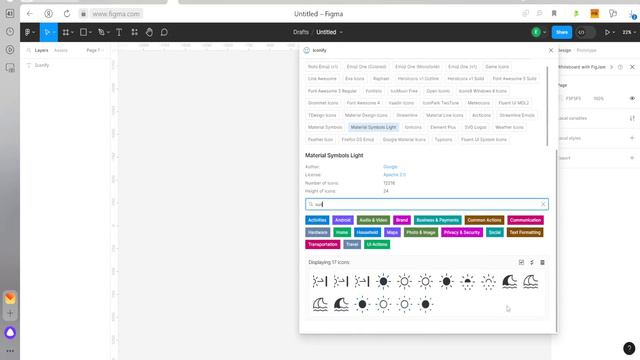
Task: Expand the Pen tool options arrow
Action: pyautogui.click(x=108, y=33)
